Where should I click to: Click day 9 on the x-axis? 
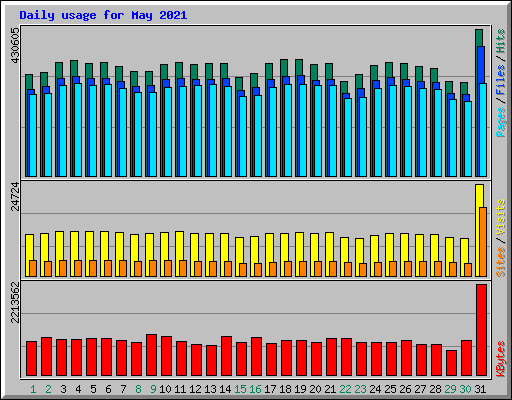click(x=153, y=389)
